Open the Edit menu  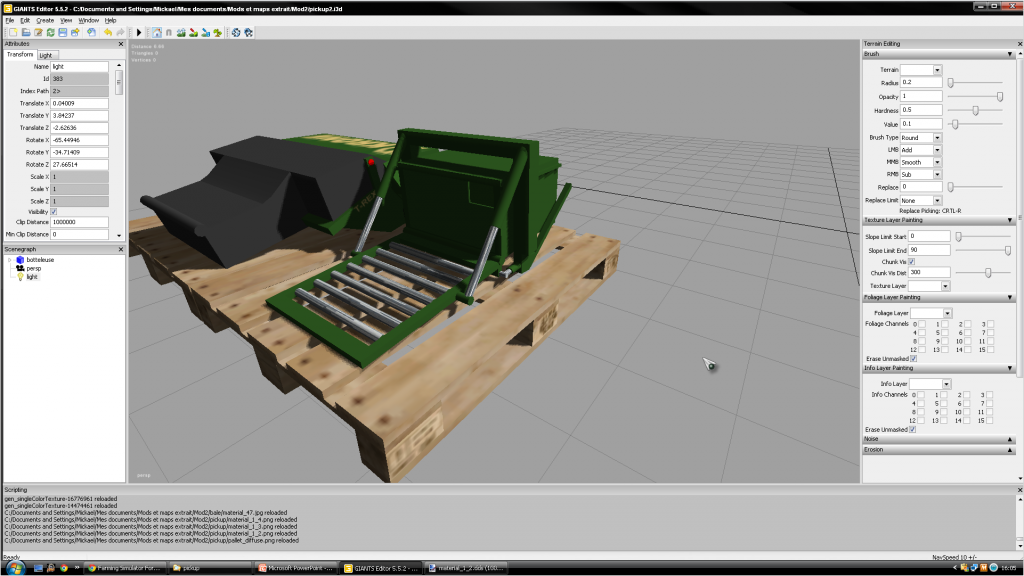(25, 20)
